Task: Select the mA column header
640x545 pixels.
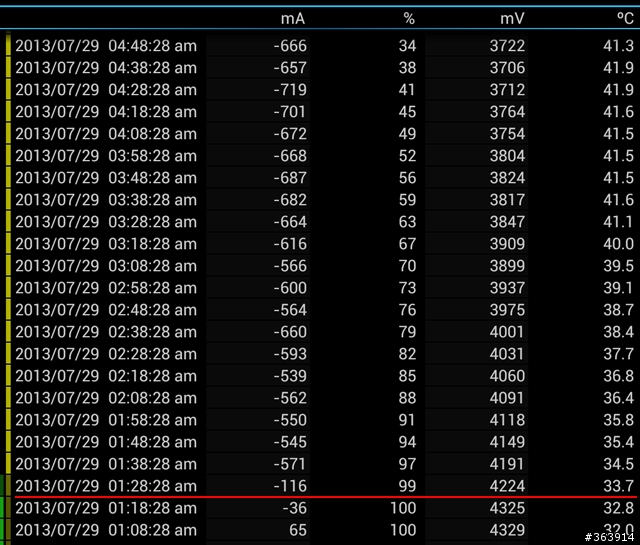Action: (x=293, y=19)
